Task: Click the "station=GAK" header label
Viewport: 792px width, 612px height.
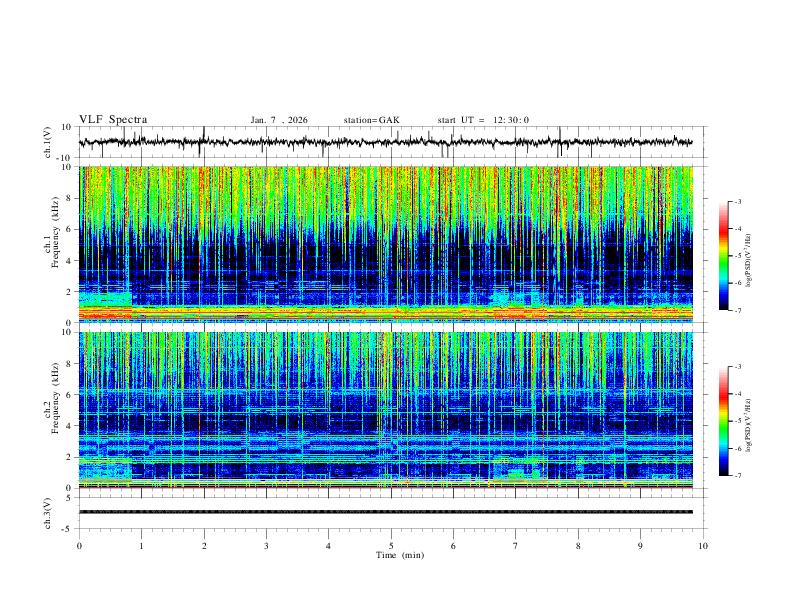Action: click(x=371, y=120)
